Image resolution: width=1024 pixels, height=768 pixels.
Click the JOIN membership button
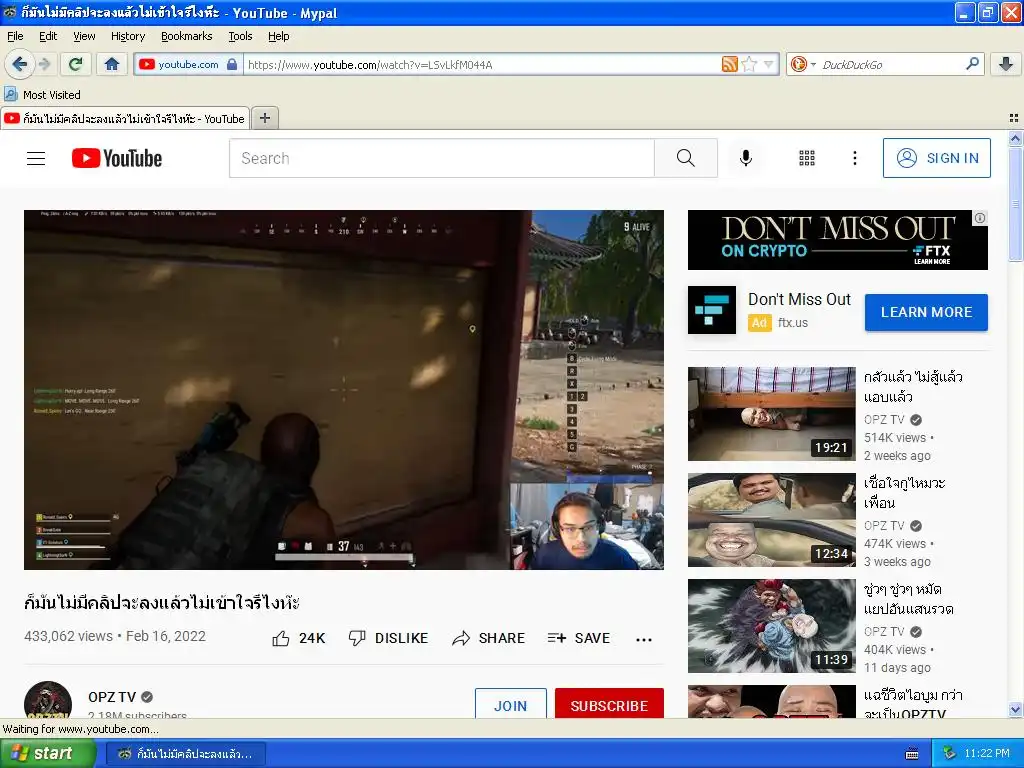pyautogui.click(x=511, y=704)
